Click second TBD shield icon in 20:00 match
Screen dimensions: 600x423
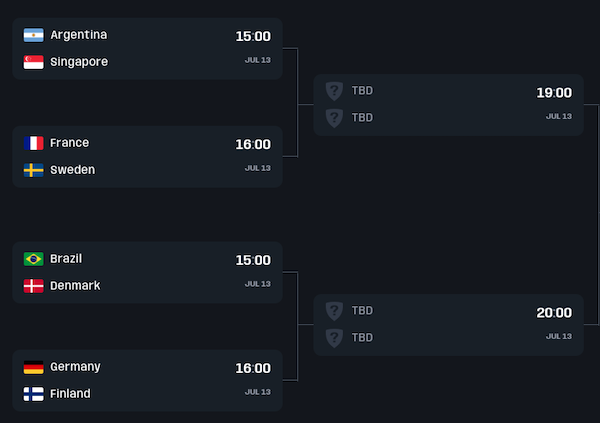334,337
